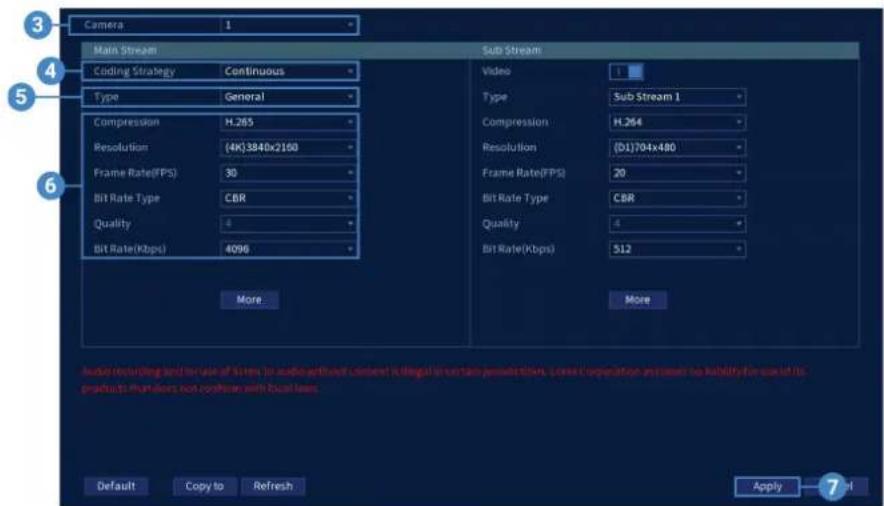Toggle the Sub Stream Video switch
This screenshot has width=884, height=506.
[x=626, y=72]
